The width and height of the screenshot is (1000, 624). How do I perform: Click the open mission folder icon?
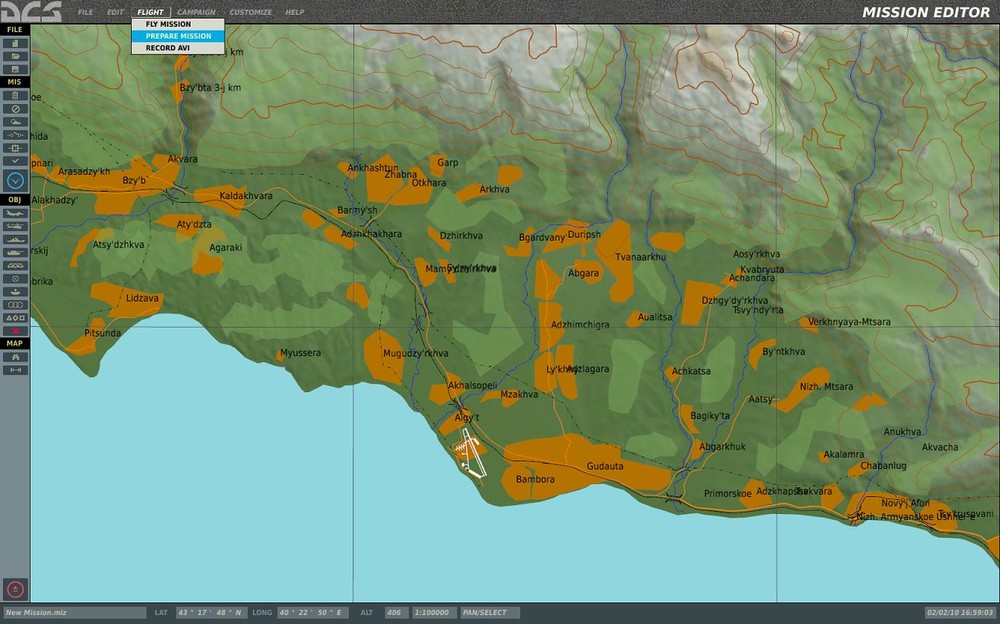[15, 56]
